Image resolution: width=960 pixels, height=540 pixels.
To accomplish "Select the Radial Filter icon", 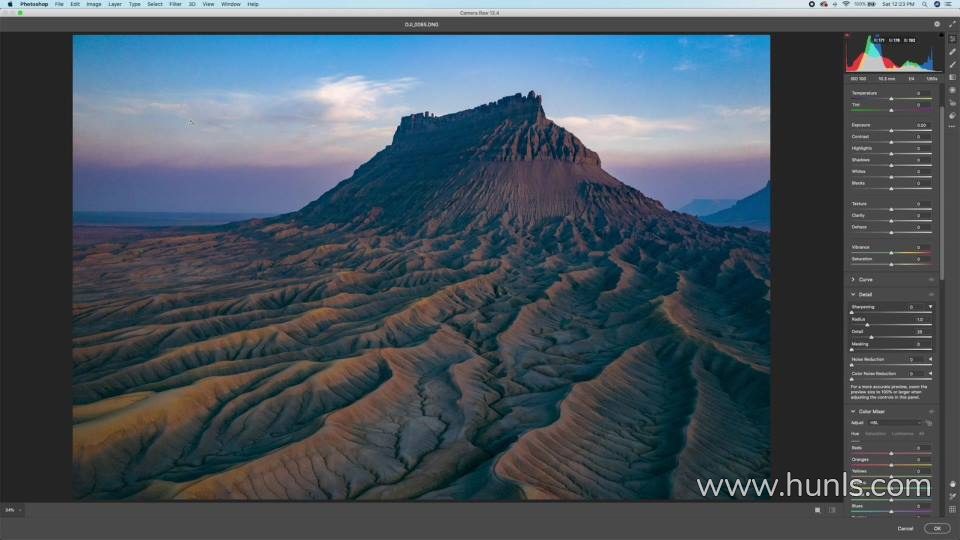I will click(952, 90).
